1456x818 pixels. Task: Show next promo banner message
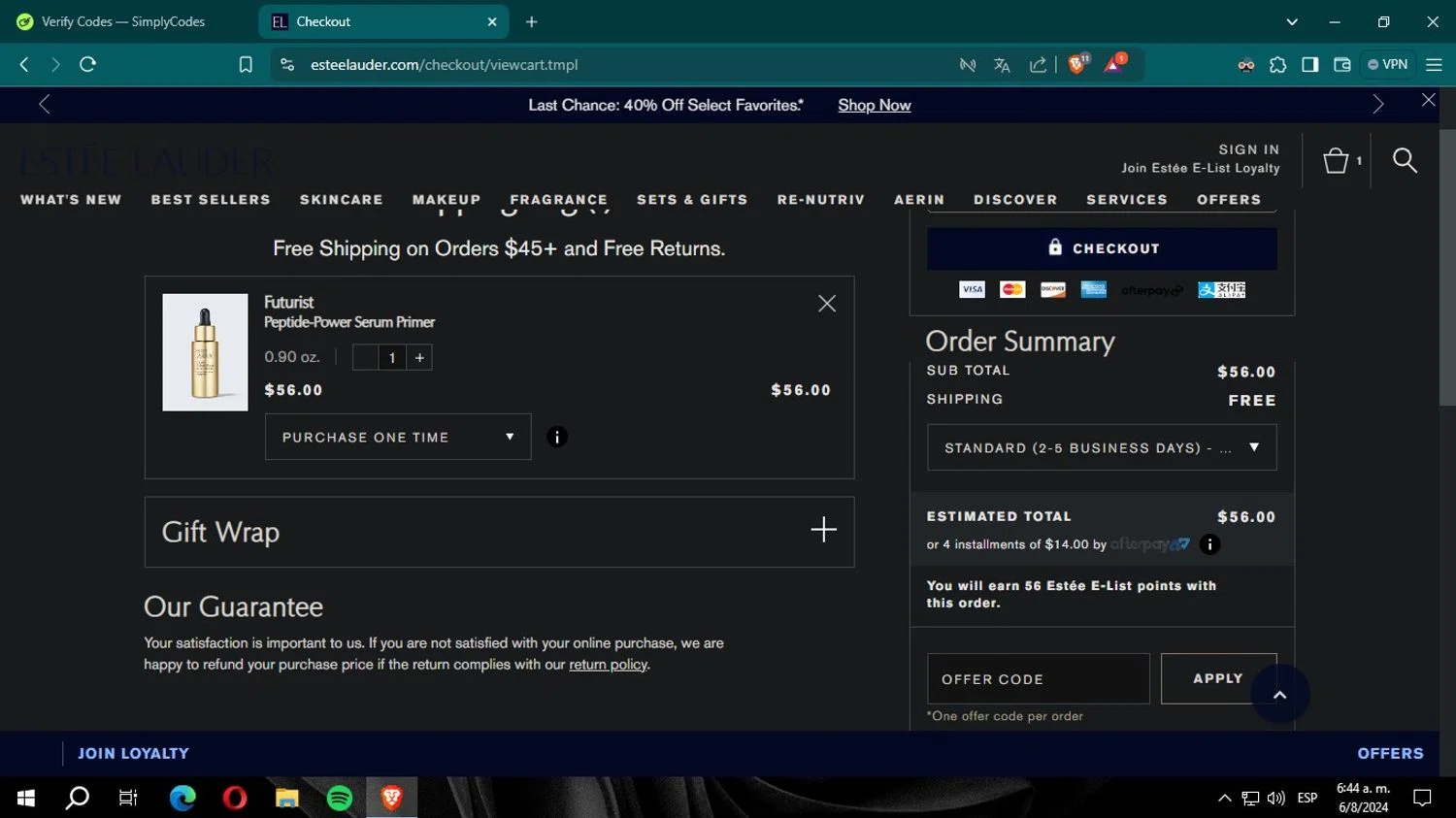click(x=1377, y=105)
